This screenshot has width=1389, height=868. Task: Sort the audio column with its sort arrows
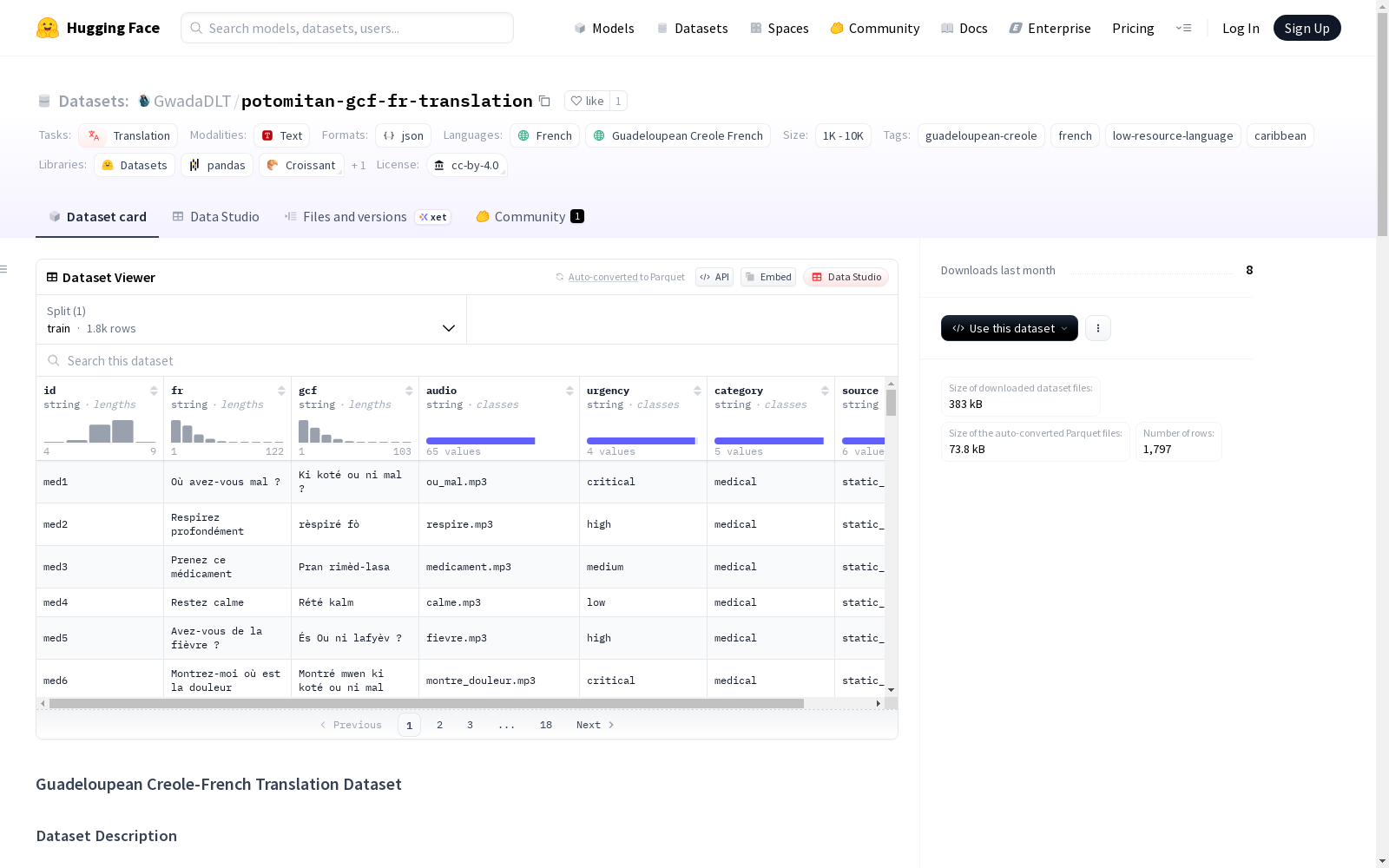(569, 391)
